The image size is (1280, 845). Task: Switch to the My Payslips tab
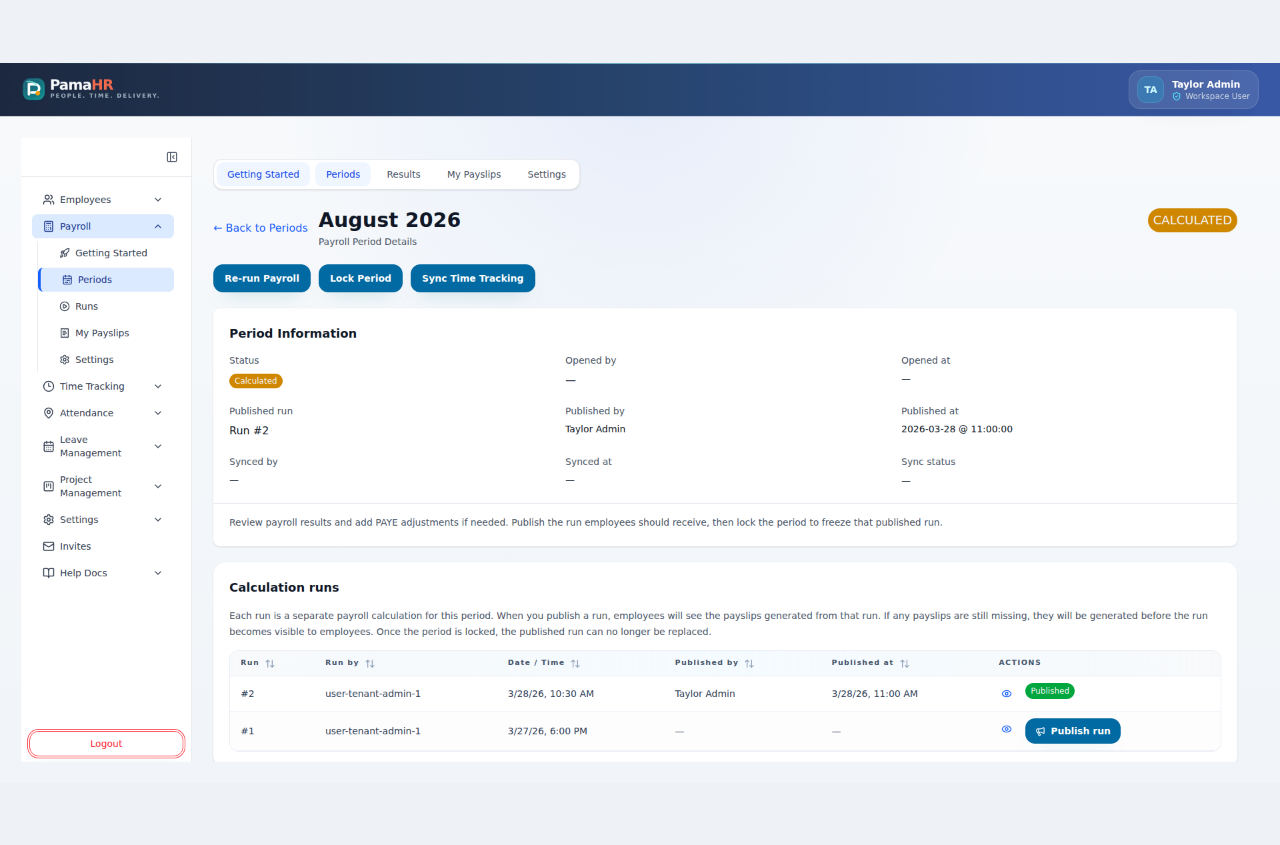tap(474, 174)
